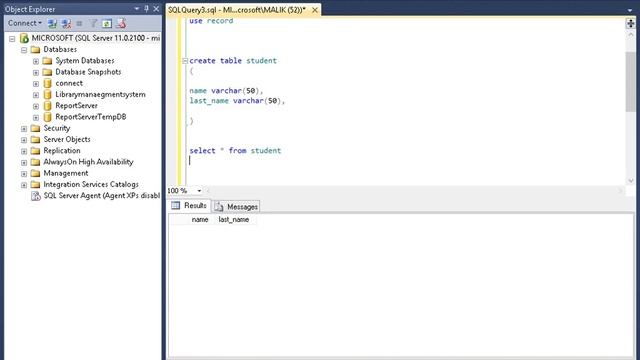Click the last_name column header in results
The image size is (640, 360).
pyautogui.click(x=234, y=220)
